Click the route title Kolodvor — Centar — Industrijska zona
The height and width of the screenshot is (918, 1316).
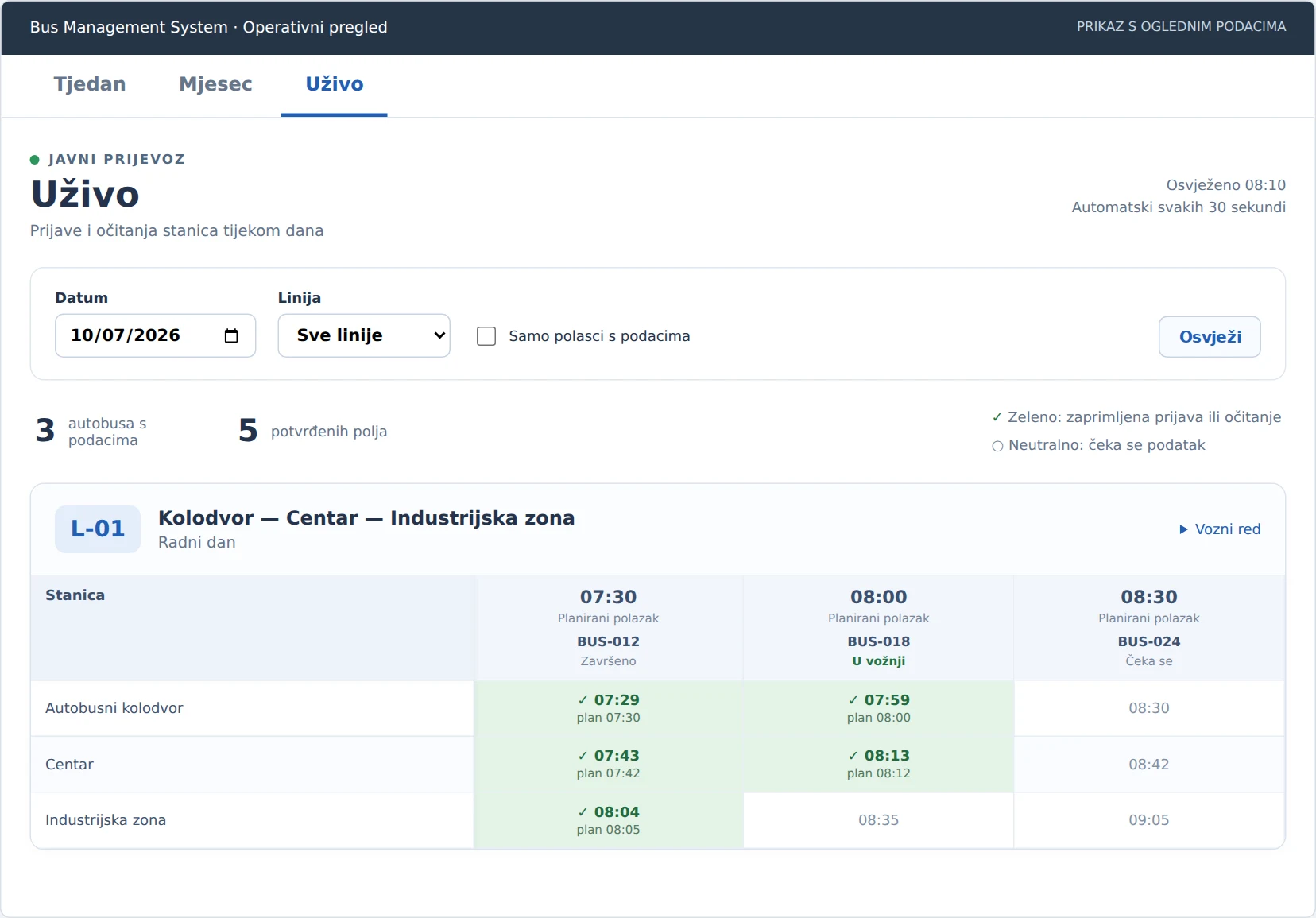pyautogui.click(x=366, y=518)
